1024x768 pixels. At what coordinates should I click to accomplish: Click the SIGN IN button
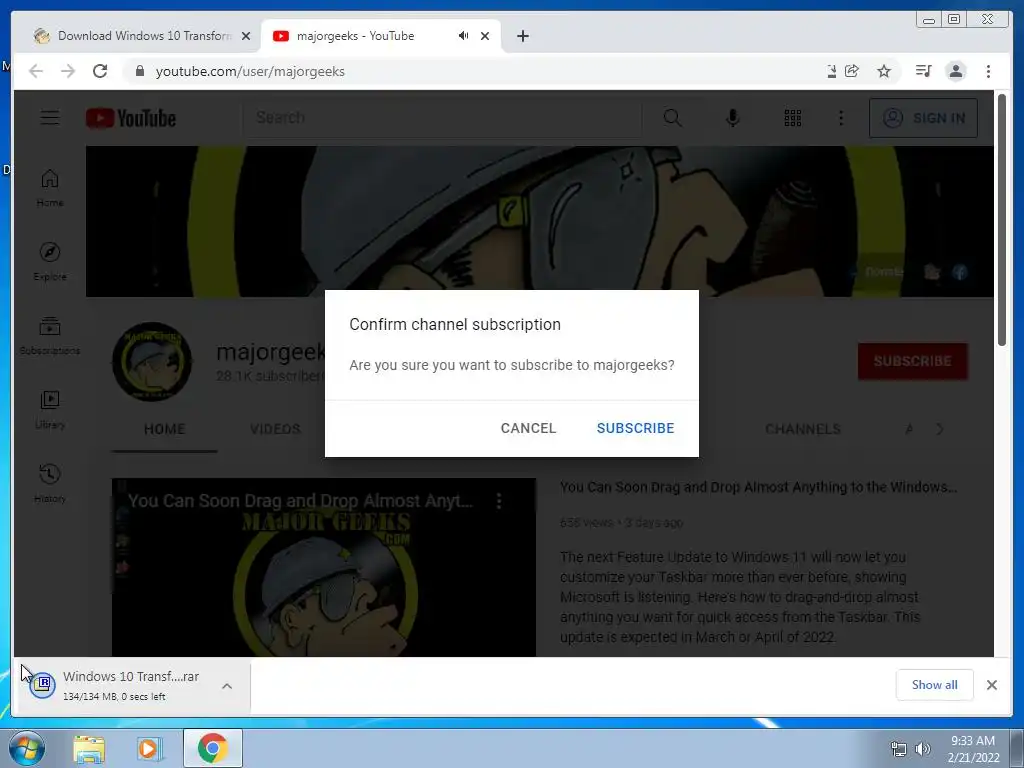[923, 118]
